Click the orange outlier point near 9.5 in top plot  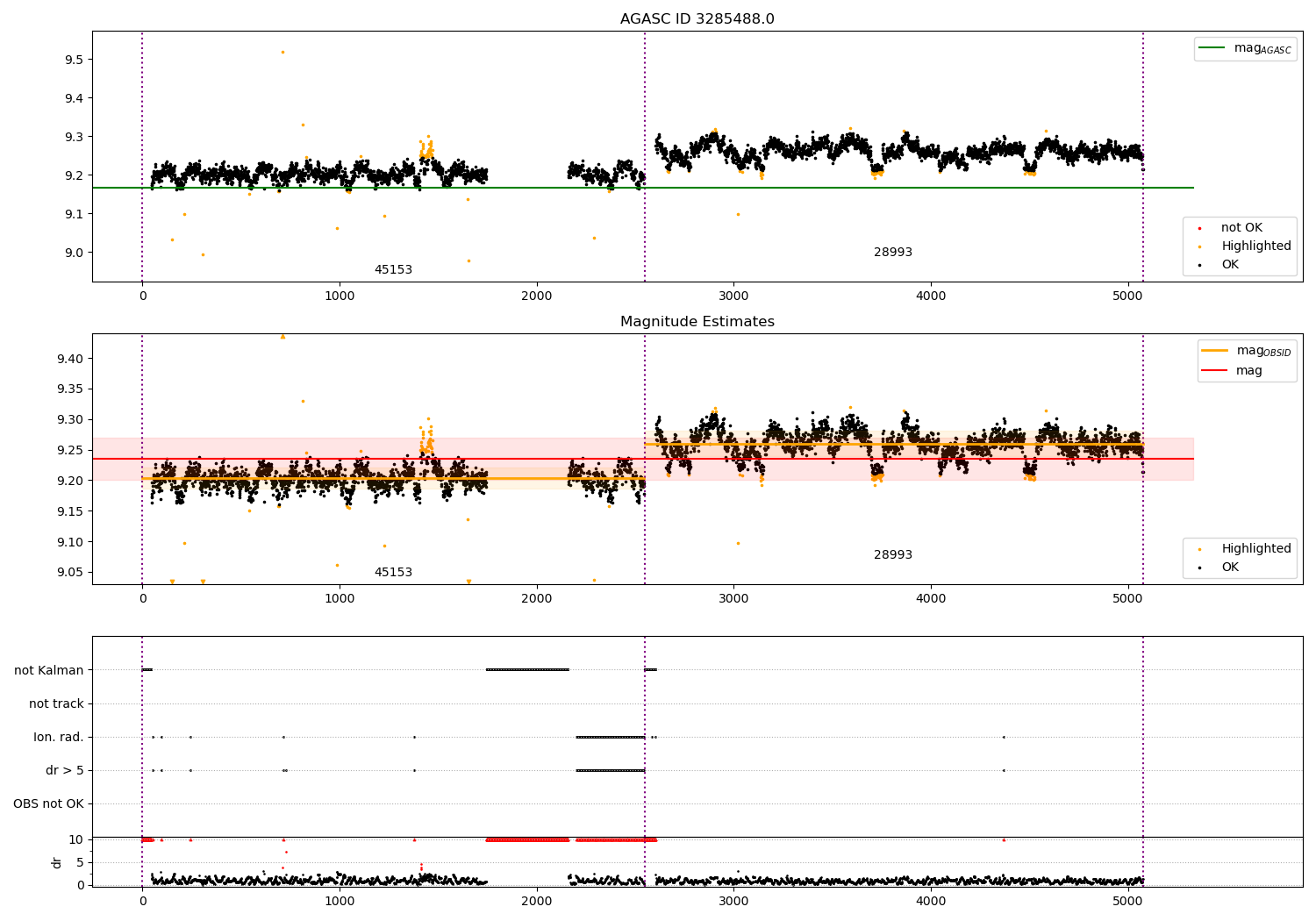click(283, 52)
